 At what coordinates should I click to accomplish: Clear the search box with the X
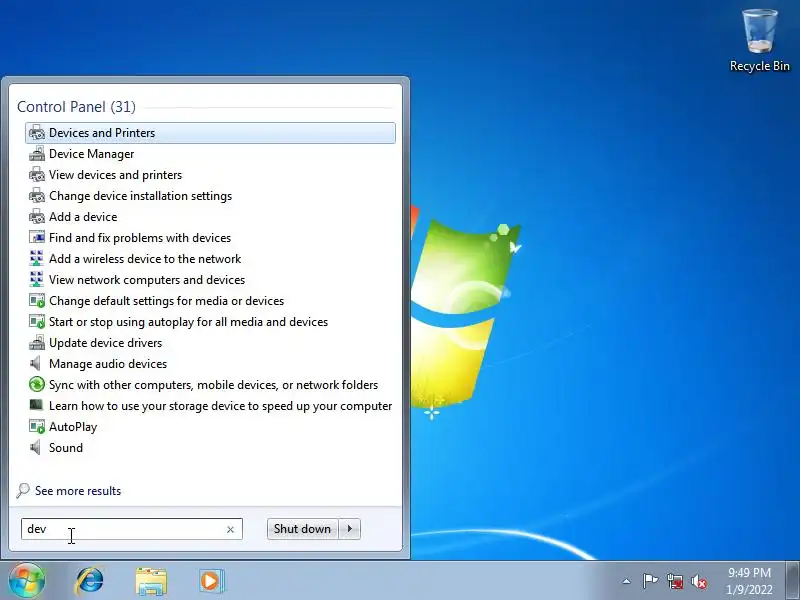[x=230, y=530]
